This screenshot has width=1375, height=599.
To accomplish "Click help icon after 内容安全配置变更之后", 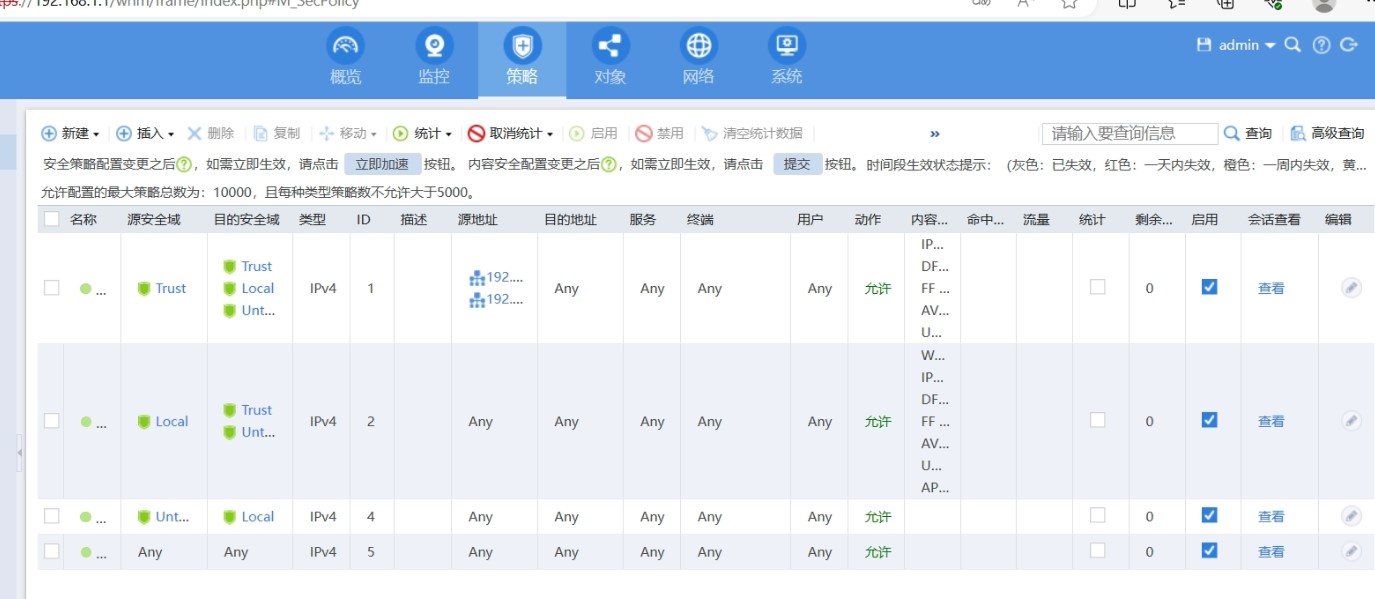I will (x=608, y=165).
